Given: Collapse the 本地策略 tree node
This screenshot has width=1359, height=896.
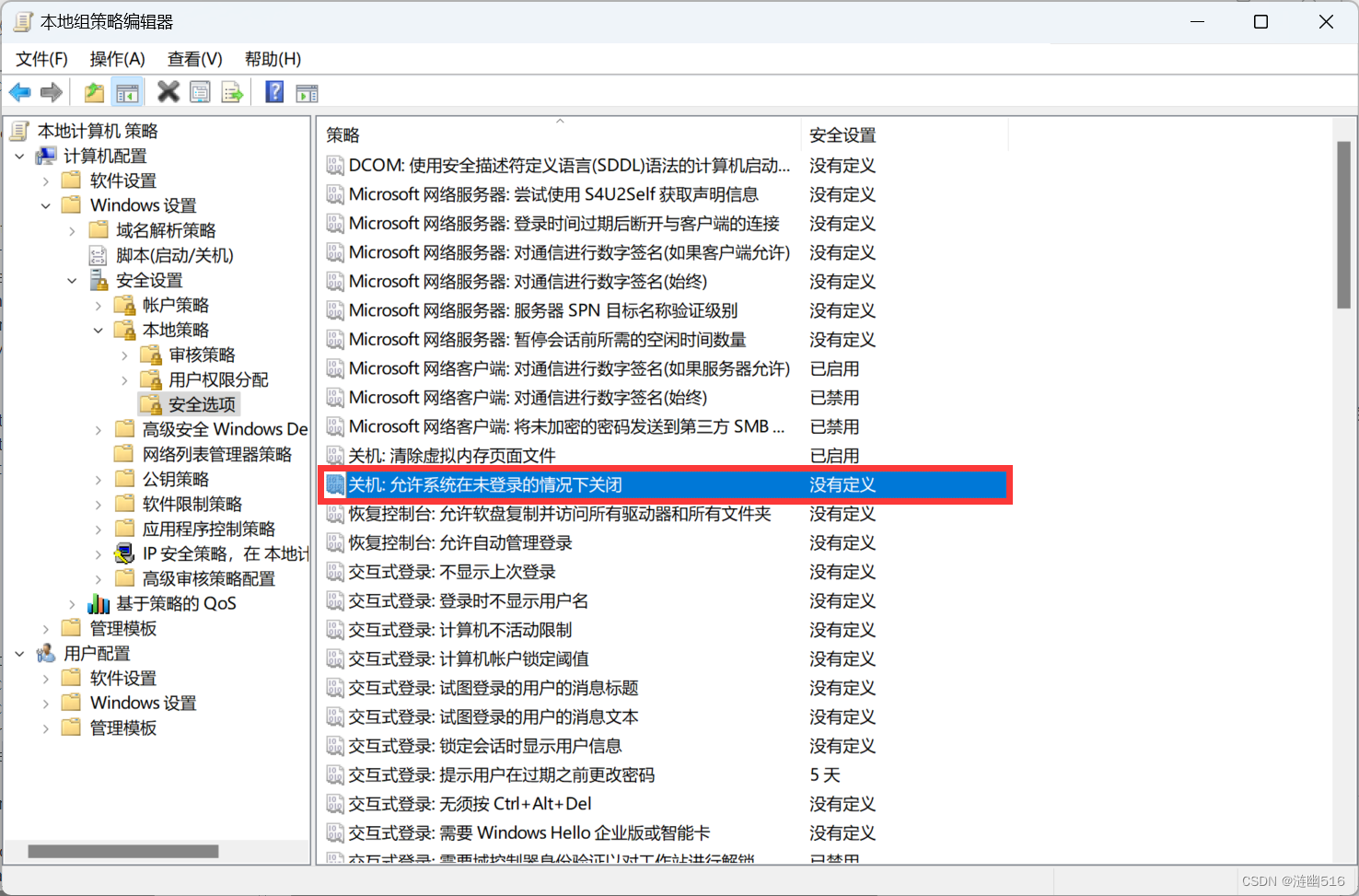Looking at the screenshot, I should (98, 330).
